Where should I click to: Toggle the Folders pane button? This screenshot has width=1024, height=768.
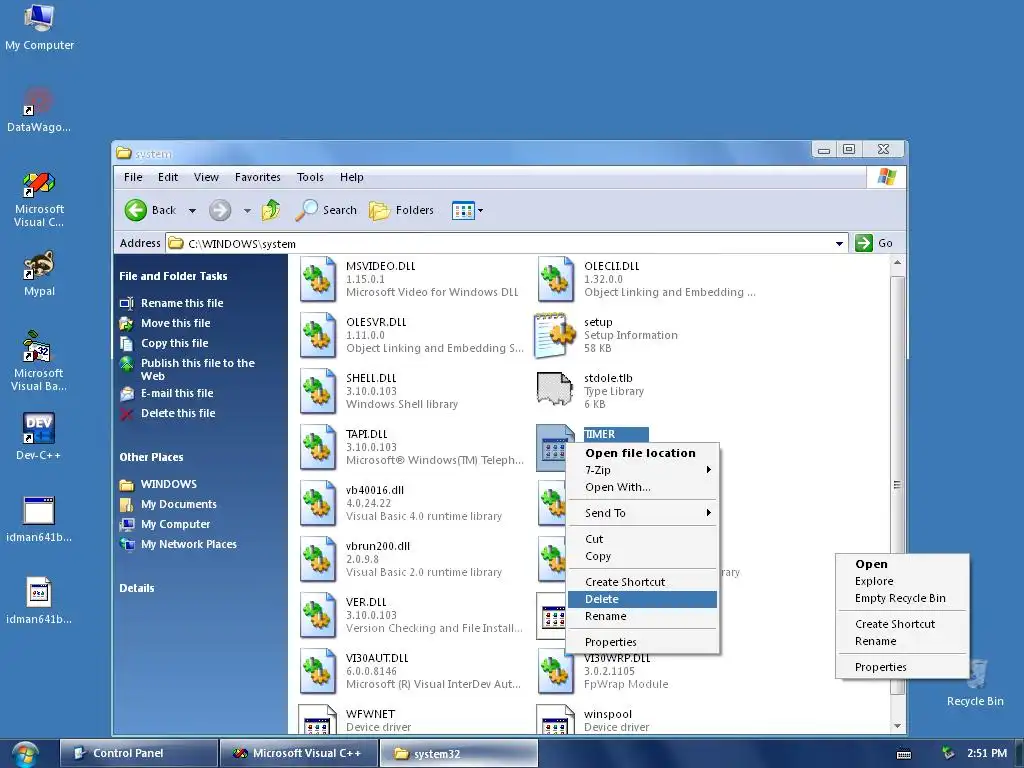pyautogui.click(x=401, y=210)
